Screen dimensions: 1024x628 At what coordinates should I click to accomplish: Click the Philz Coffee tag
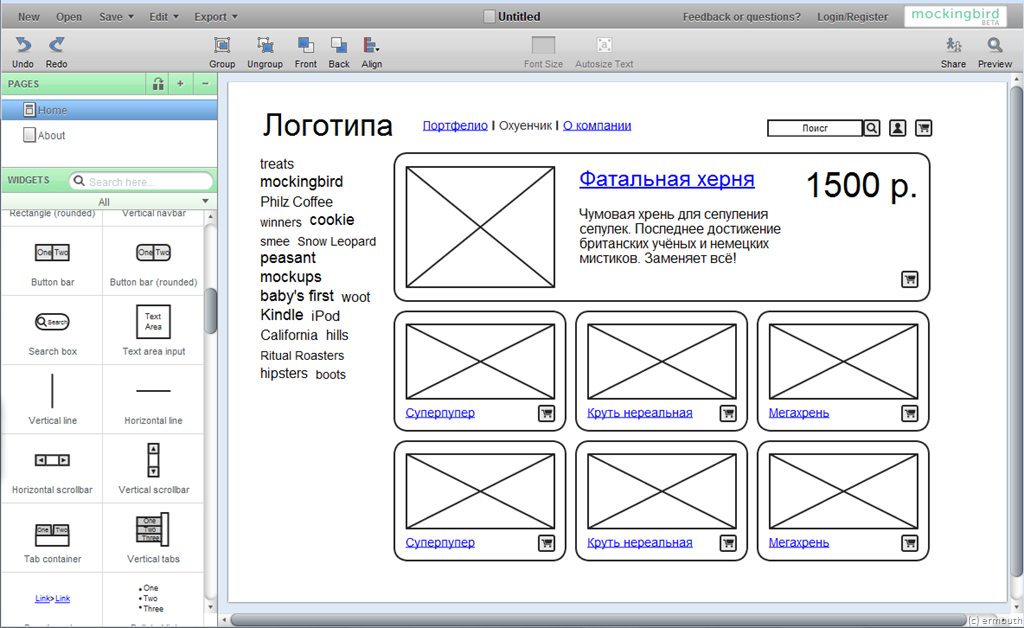pyautogui.click(x=296, y=202)
